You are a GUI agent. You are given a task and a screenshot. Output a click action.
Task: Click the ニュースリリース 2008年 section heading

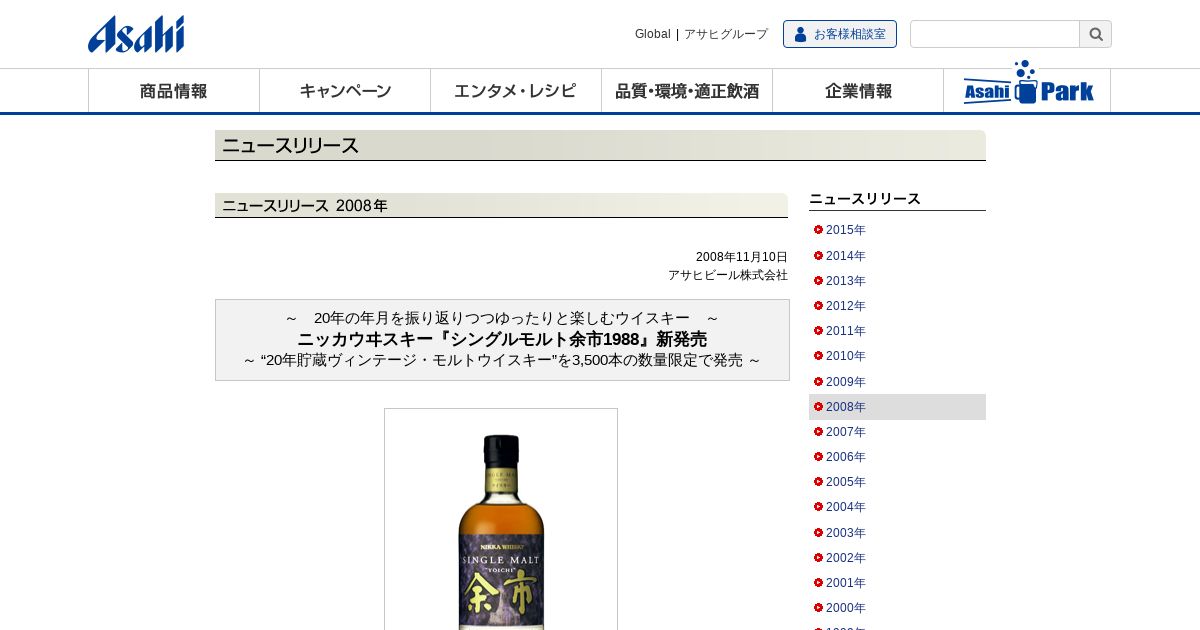(x=501, y=205)
